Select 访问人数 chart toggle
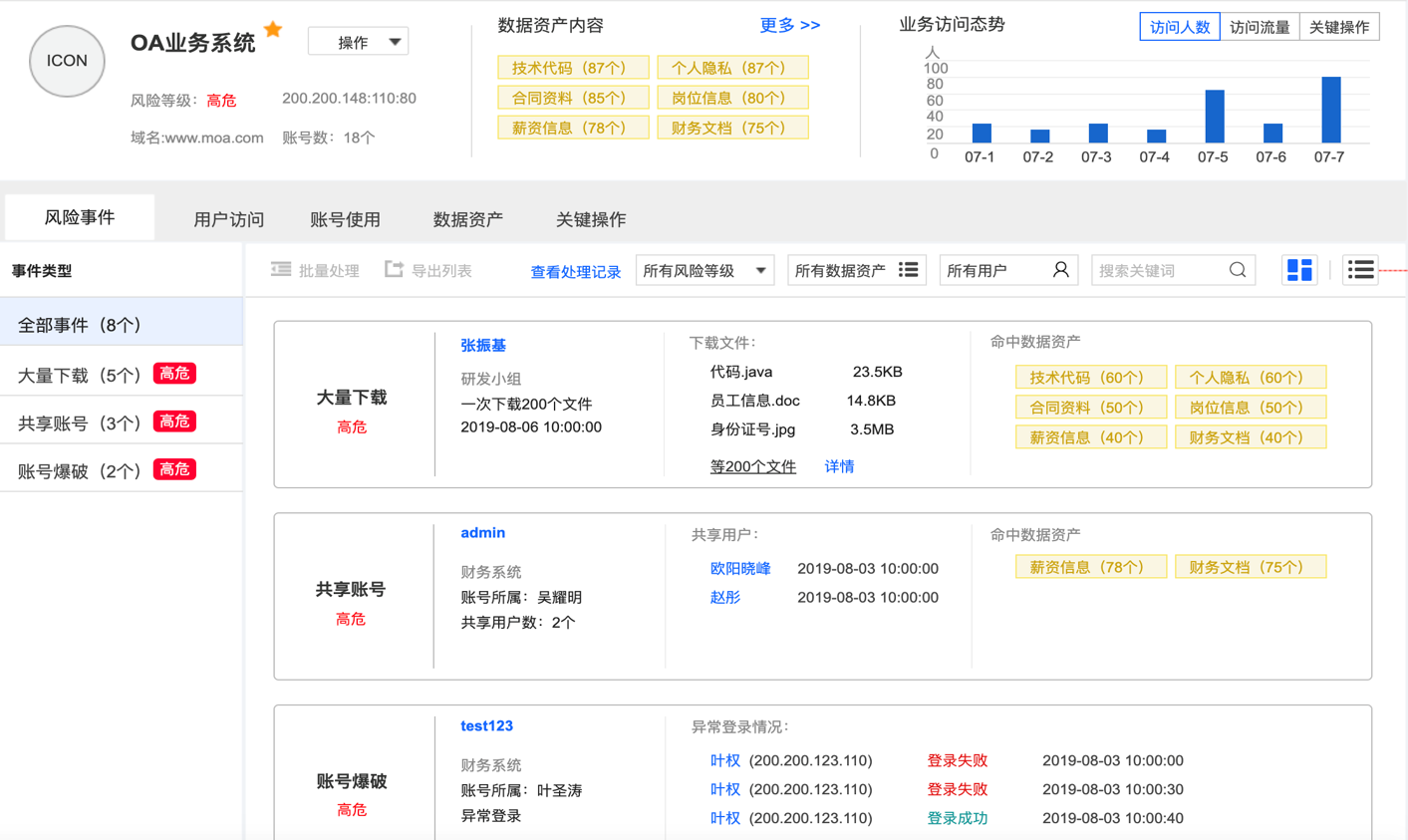 tap(1180, 27)
